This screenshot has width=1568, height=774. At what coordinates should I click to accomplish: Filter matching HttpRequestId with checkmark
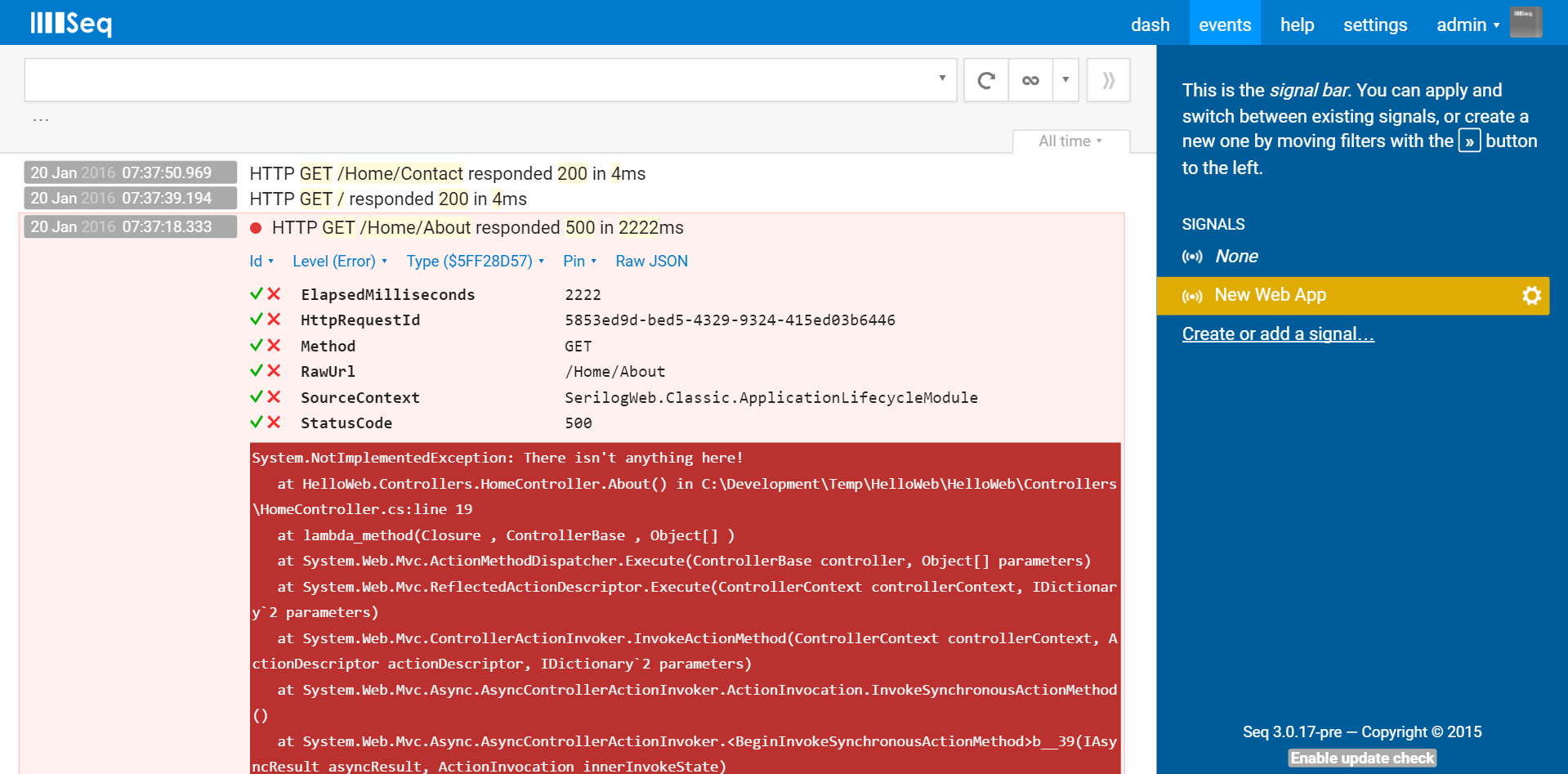point(257,319)
